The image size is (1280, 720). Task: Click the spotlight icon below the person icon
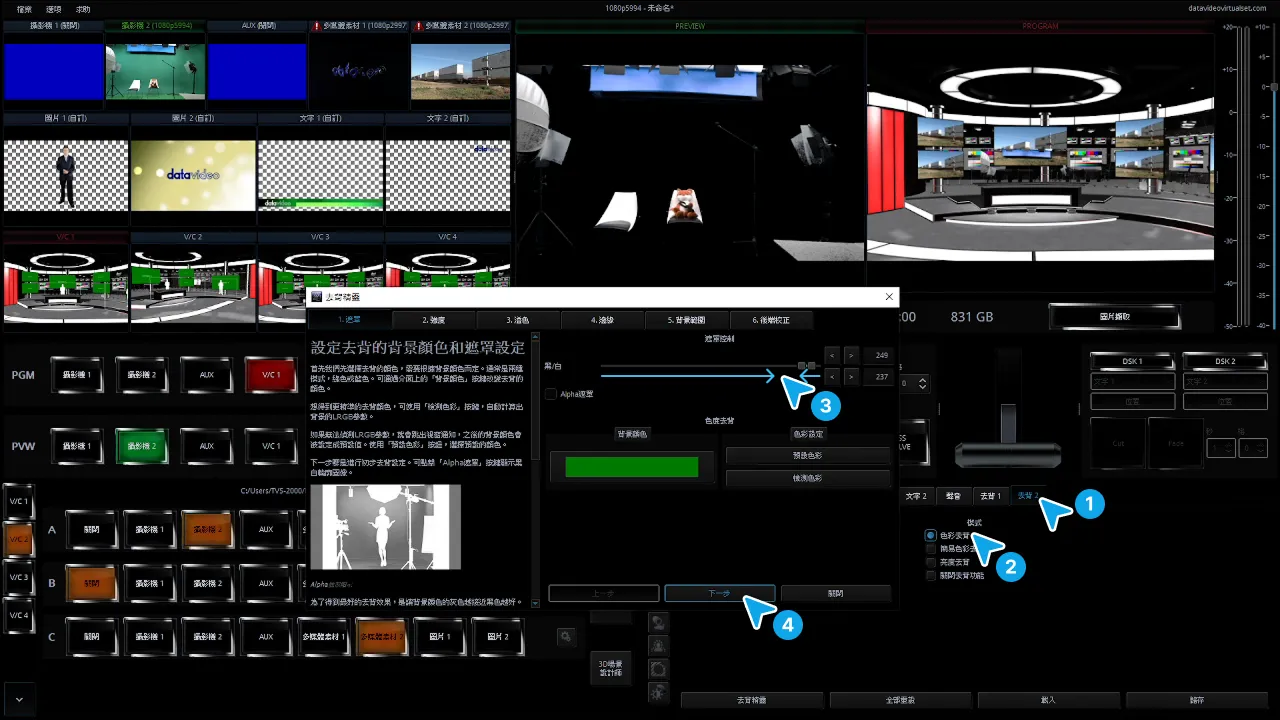[658, 645]
